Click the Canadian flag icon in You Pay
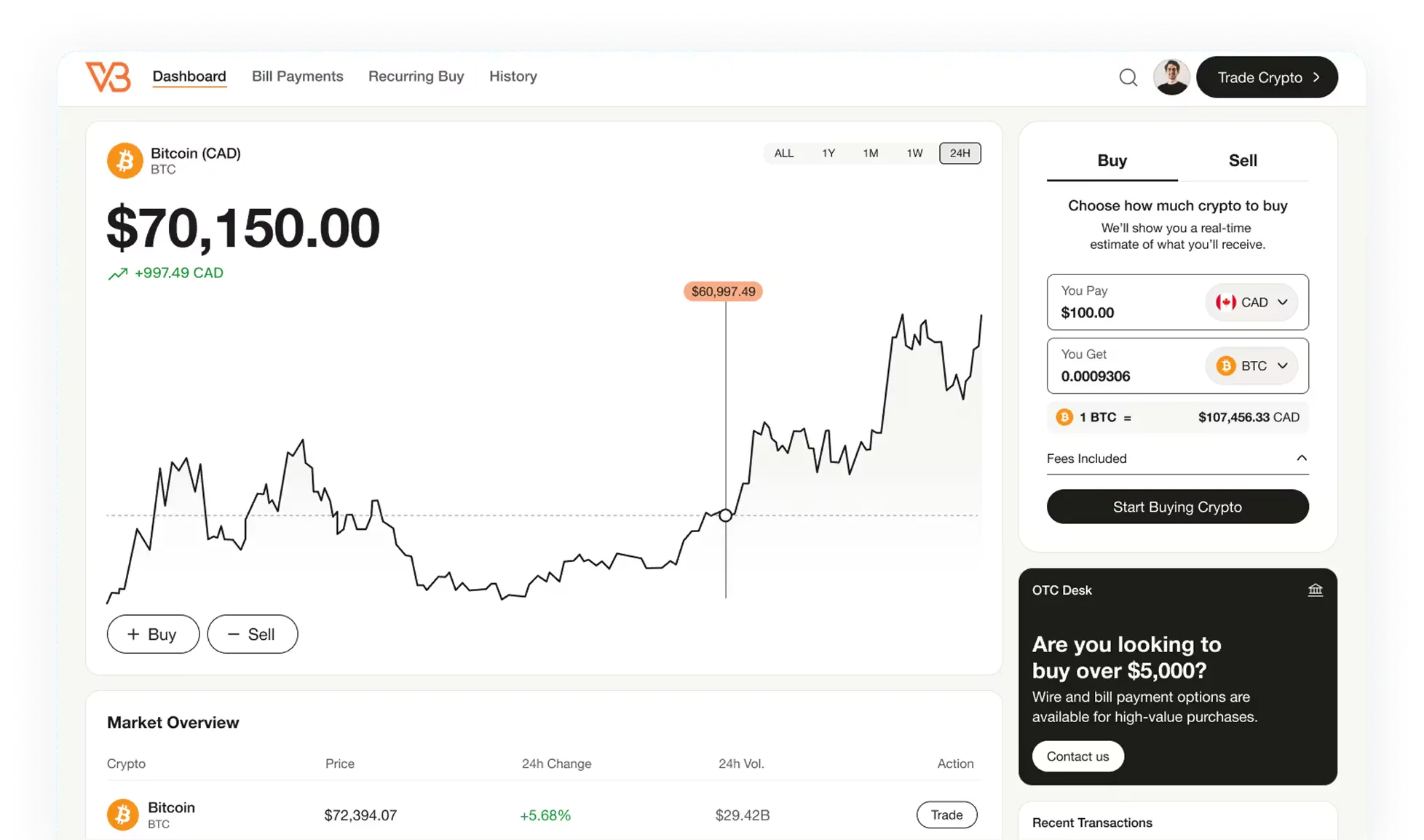 point(1227,302)
